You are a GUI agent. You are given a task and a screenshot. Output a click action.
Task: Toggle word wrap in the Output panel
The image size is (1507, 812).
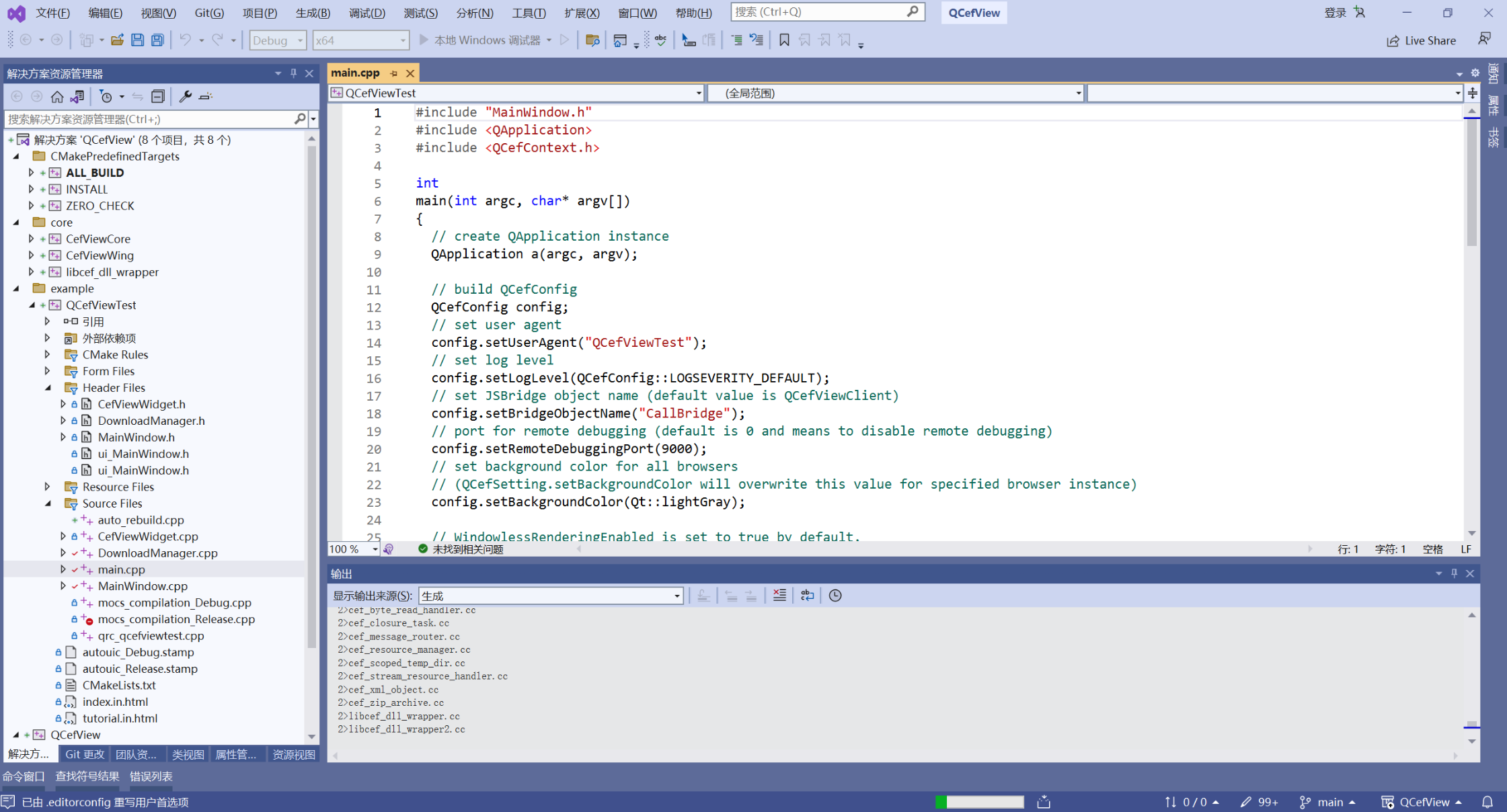pyautogui.click(x=807, y=596)
